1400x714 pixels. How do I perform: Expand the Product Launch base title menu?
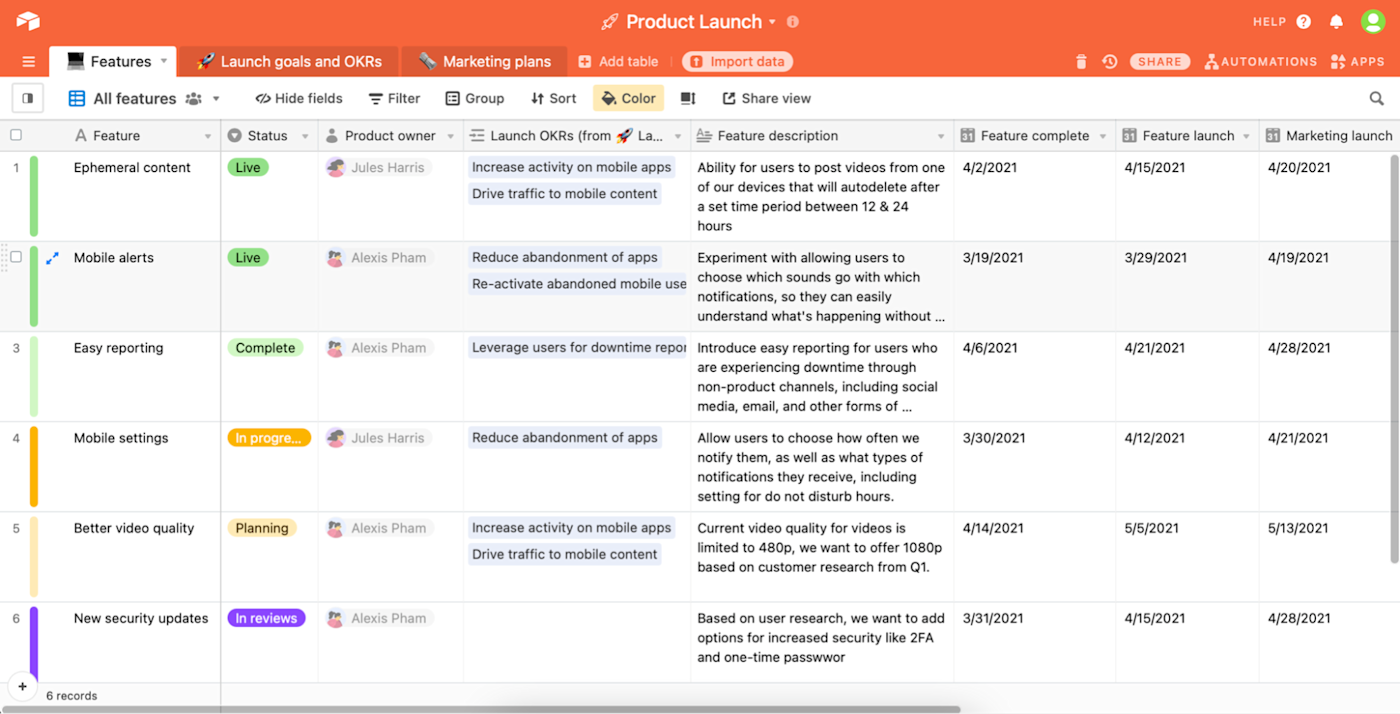[x=772, y=21]
